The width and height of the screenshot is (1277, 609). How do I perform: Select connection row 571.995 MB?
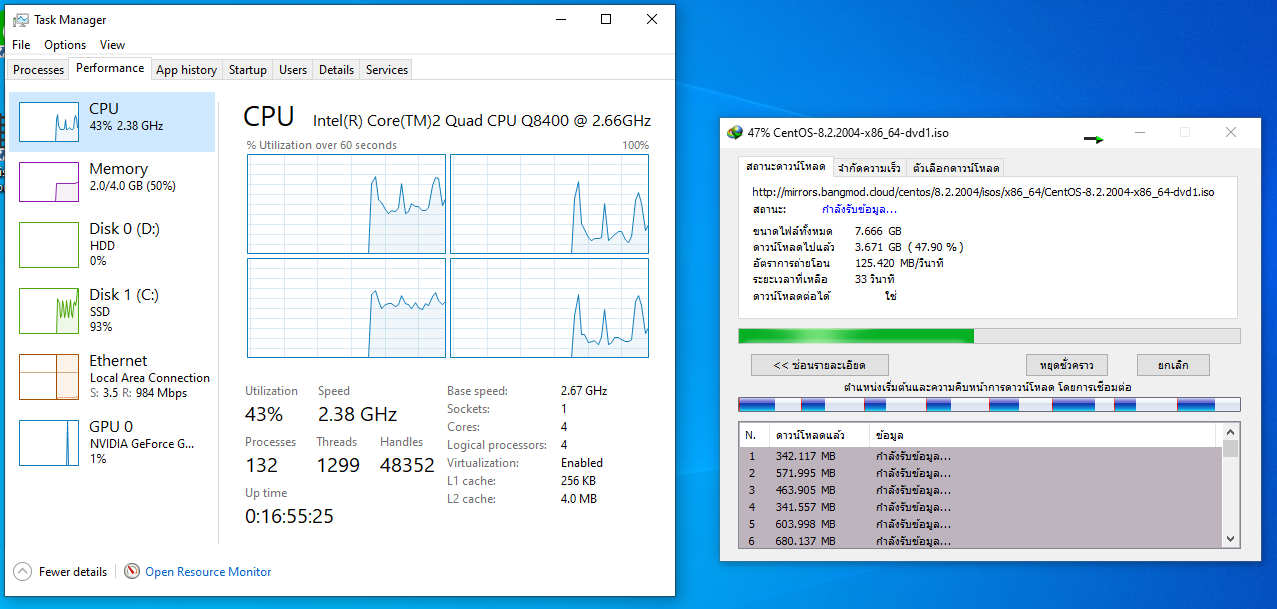tap(980, 473)
